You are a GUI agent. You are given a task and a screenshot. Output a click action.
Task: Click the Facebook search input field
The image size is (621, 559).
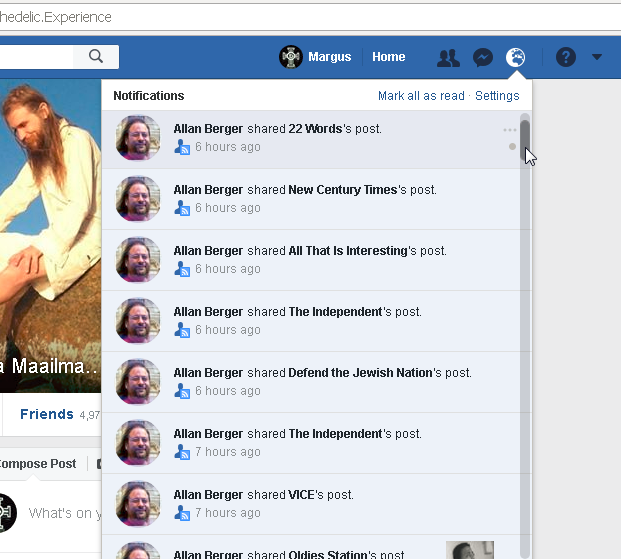pyautogui.click(x=36, y=57)
